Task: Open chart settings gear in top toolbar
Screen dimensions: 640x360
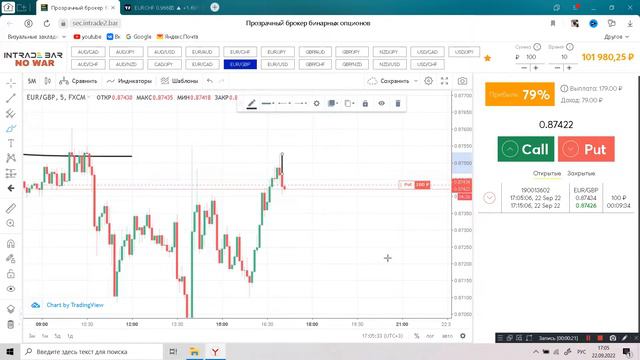Action: coord(429,81)
